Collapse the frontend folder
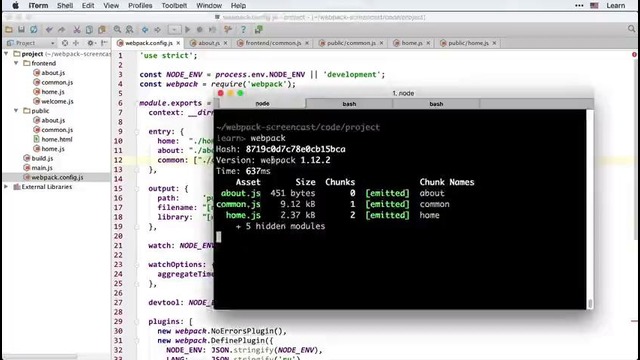 16,63
